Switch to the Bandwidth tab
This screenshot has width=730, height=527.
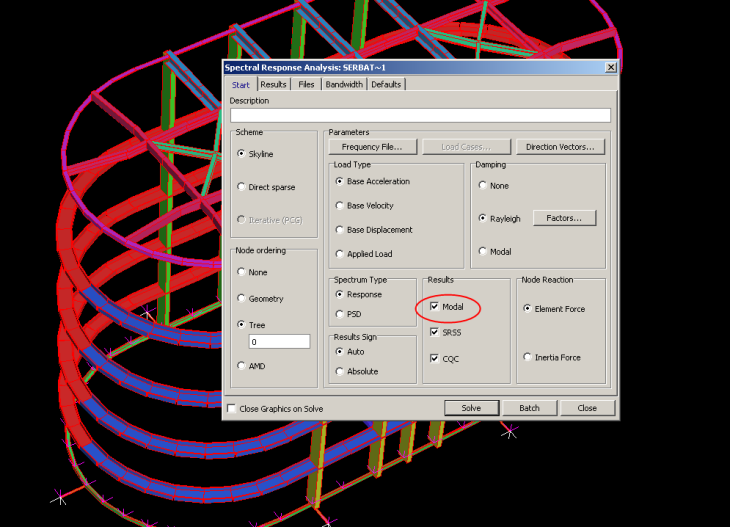point(344,85)
